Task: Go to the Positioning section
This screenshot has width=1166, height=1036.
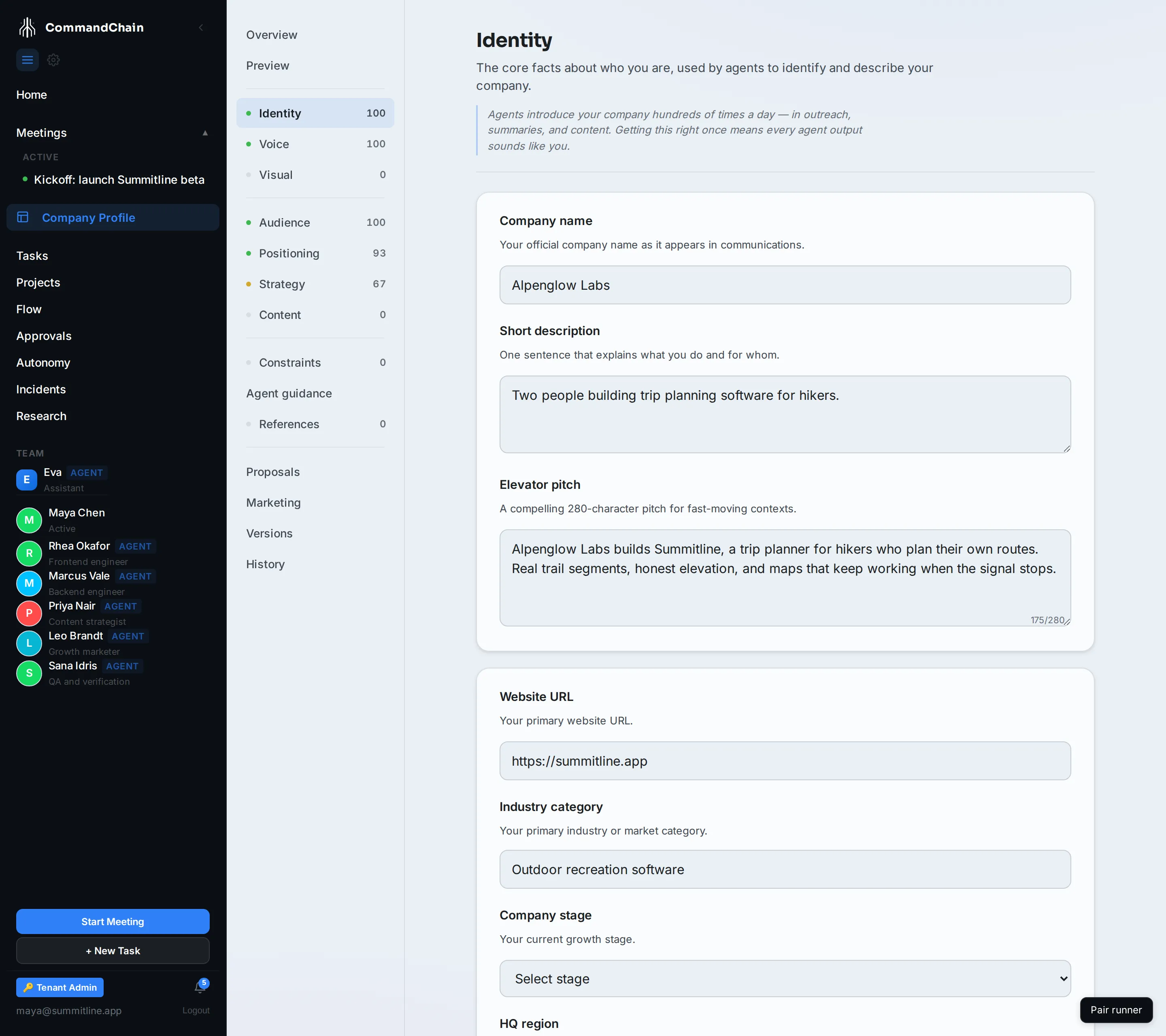Action: pyautogui.click(x=315, y=253)
